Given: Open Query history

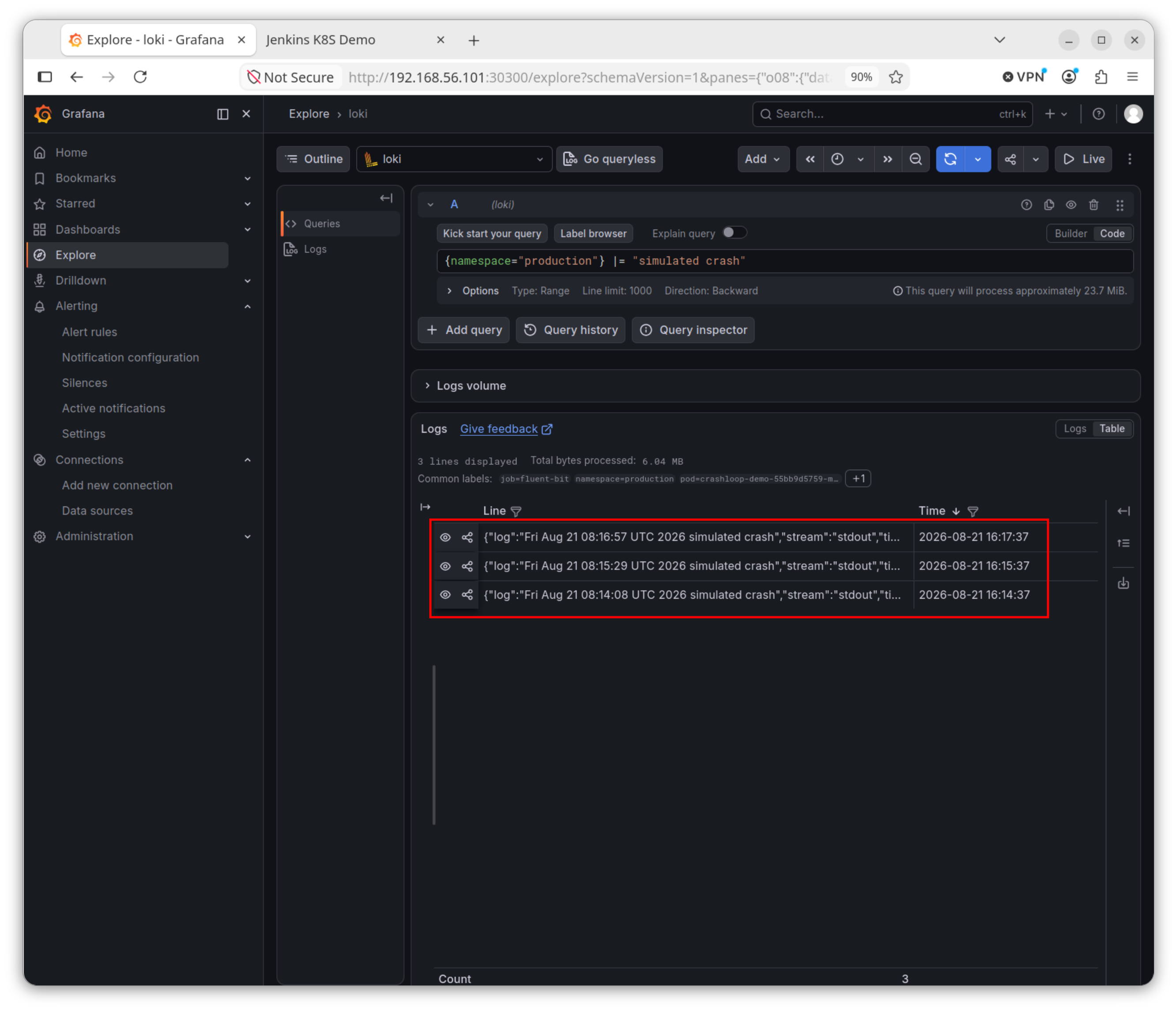Looking at the screenshot, I should (570, 330).
